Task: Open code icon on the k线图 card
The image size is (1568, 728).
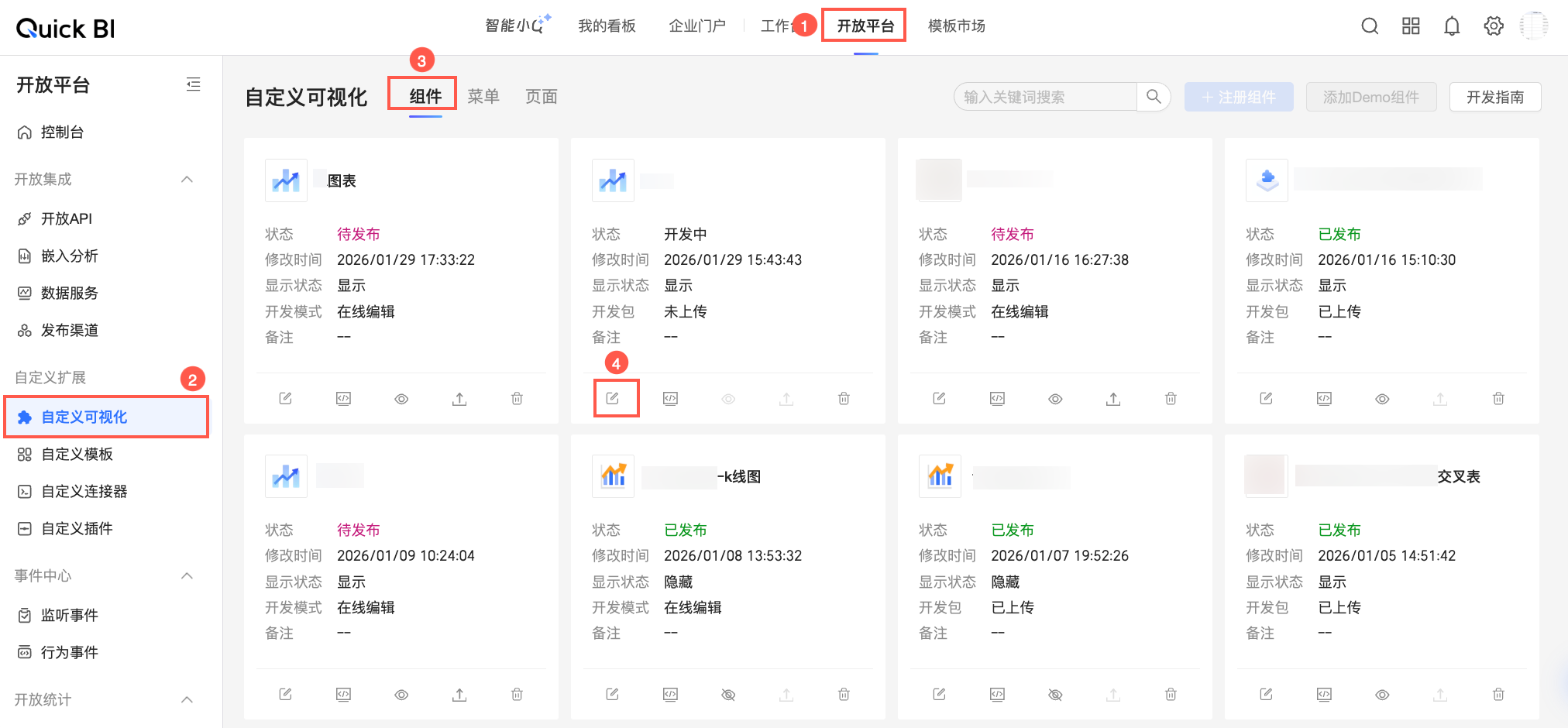Action: pos(670,694)
